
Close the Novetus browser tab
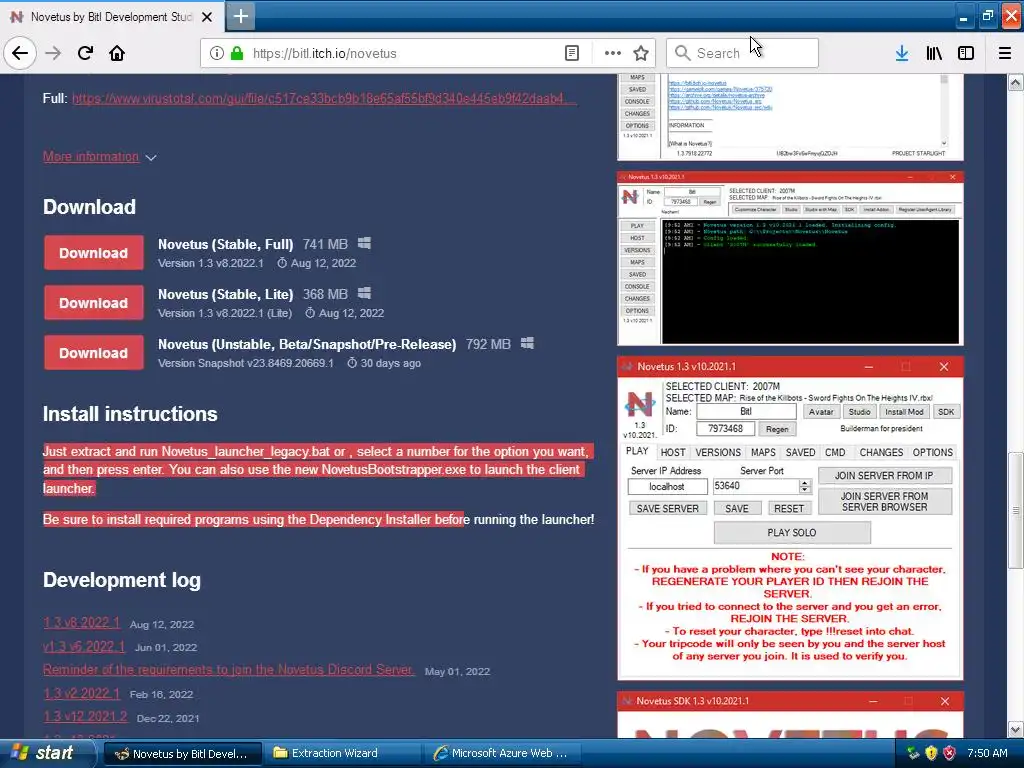point(207,17)
